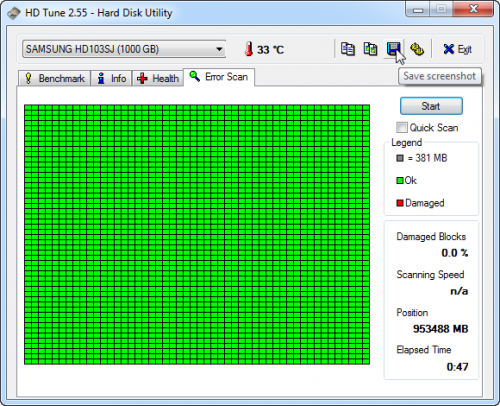Switch to the Info tab

(x=111, y=79)
